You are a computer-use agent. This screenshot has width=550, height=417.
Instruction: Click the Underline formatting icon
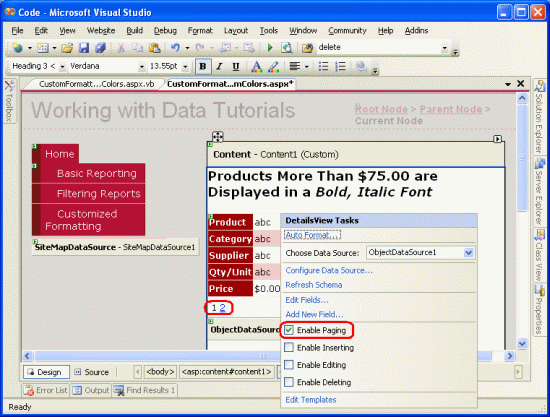pyautogui.click(x=236, y=66)
